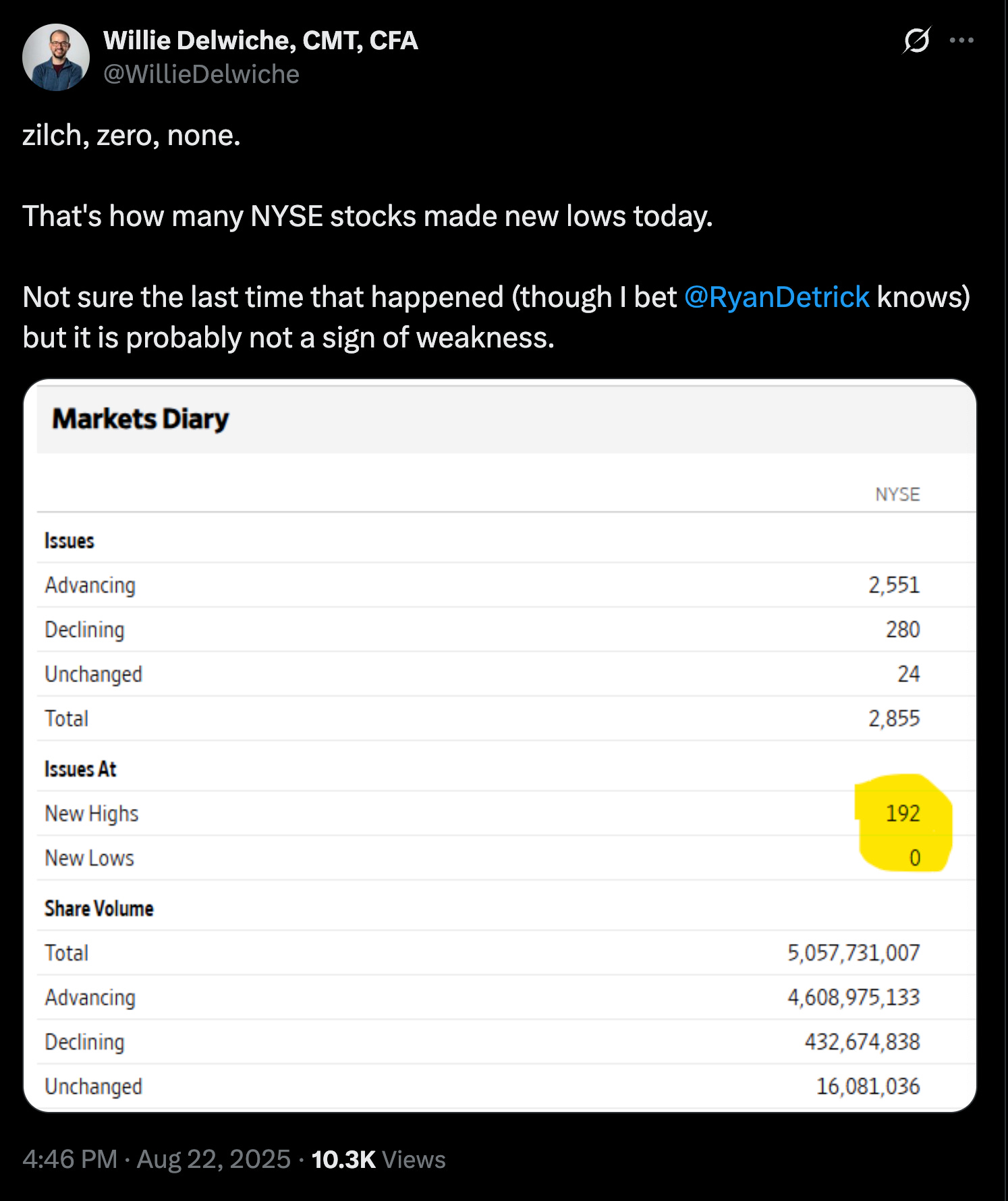Open the @WillieDelwiche handle link
The height and width of the screenshot is (1201, 1008).
point(201,74)
